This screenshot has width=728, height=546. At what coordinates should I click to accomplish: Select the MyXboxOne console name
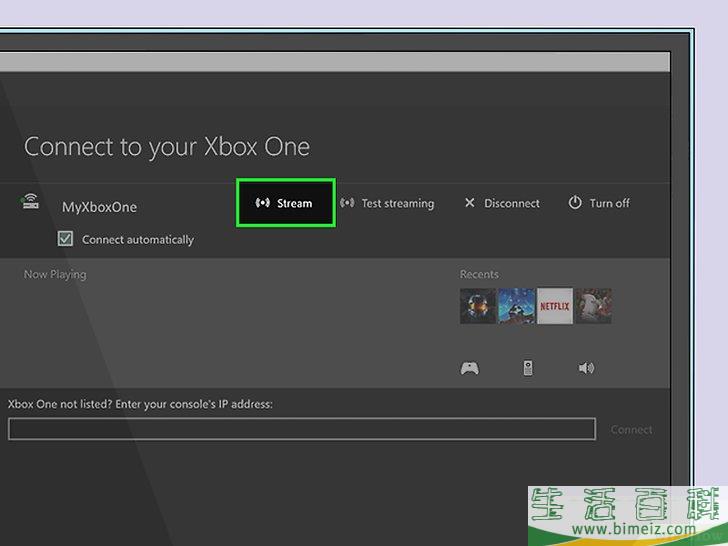99,207
